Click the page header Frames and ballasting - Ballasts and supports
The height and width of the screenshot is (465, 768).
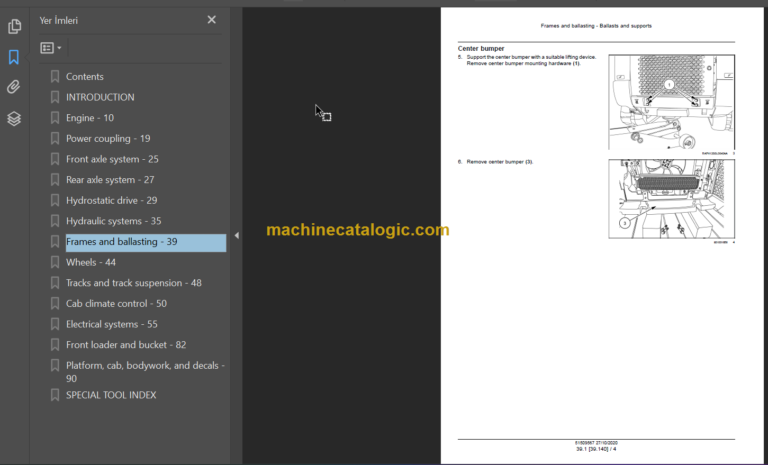point(596,26)
